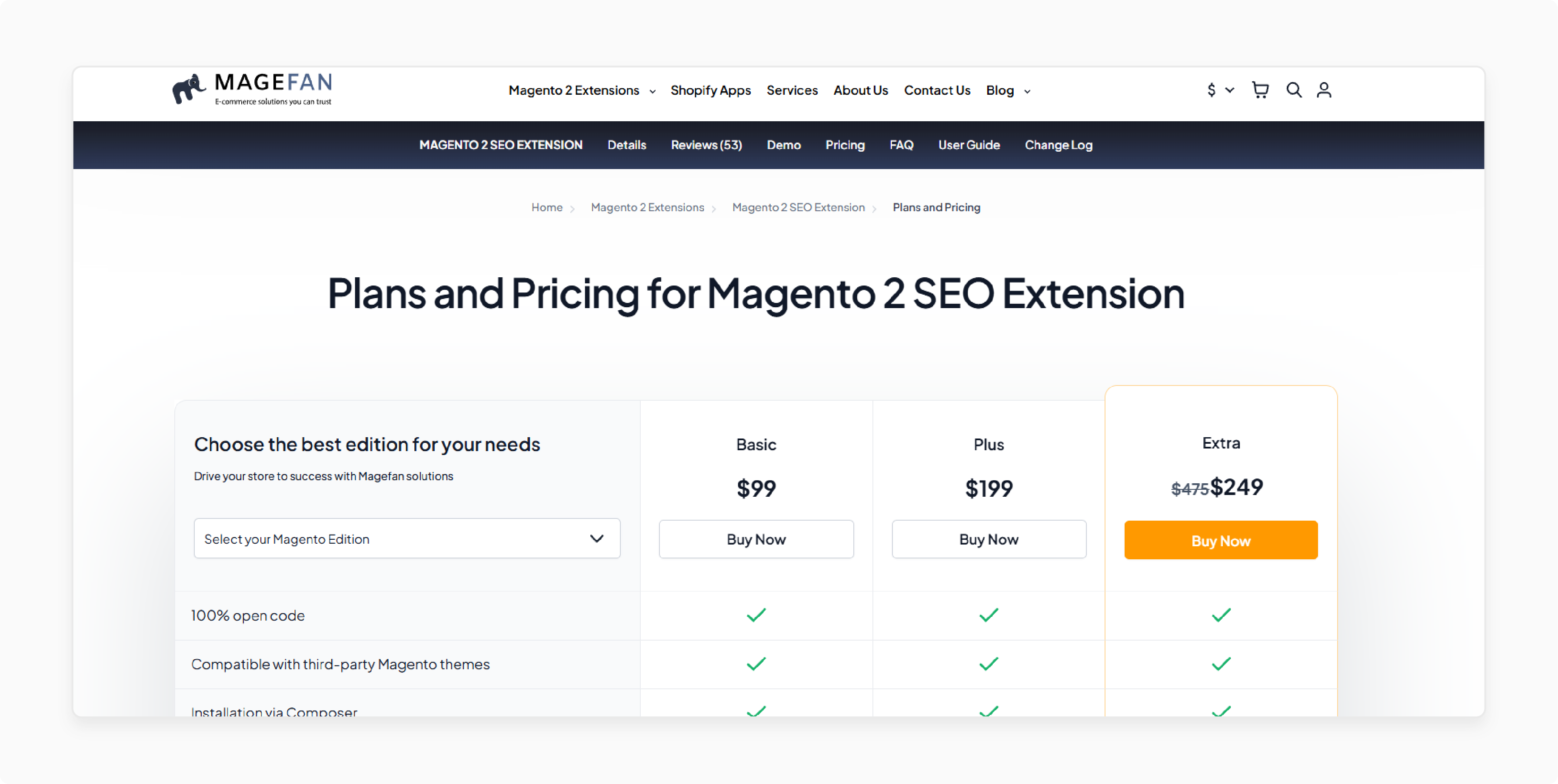Click Plus checkmark for third-party themes row
The width and height of the screenshot is (1558, 784).
[989, 664]
